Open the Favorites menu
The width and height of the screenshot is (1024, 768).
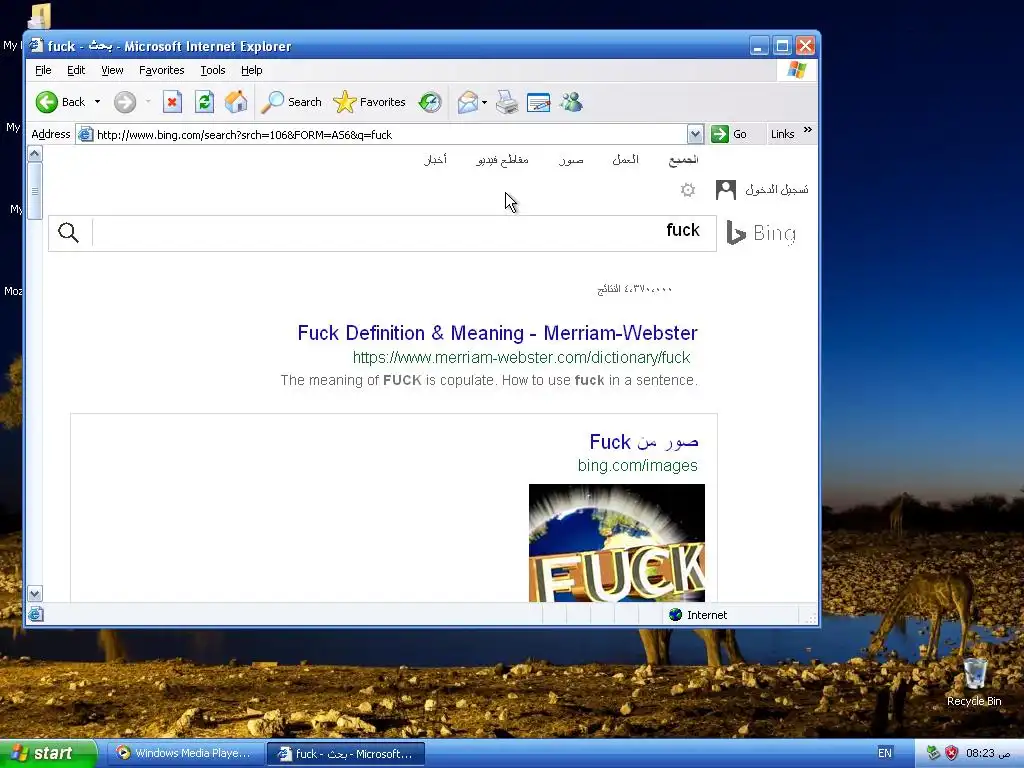[x=161, y=70]
